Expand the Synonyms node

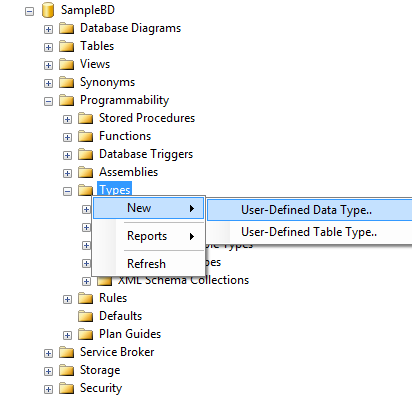point(48,84)
